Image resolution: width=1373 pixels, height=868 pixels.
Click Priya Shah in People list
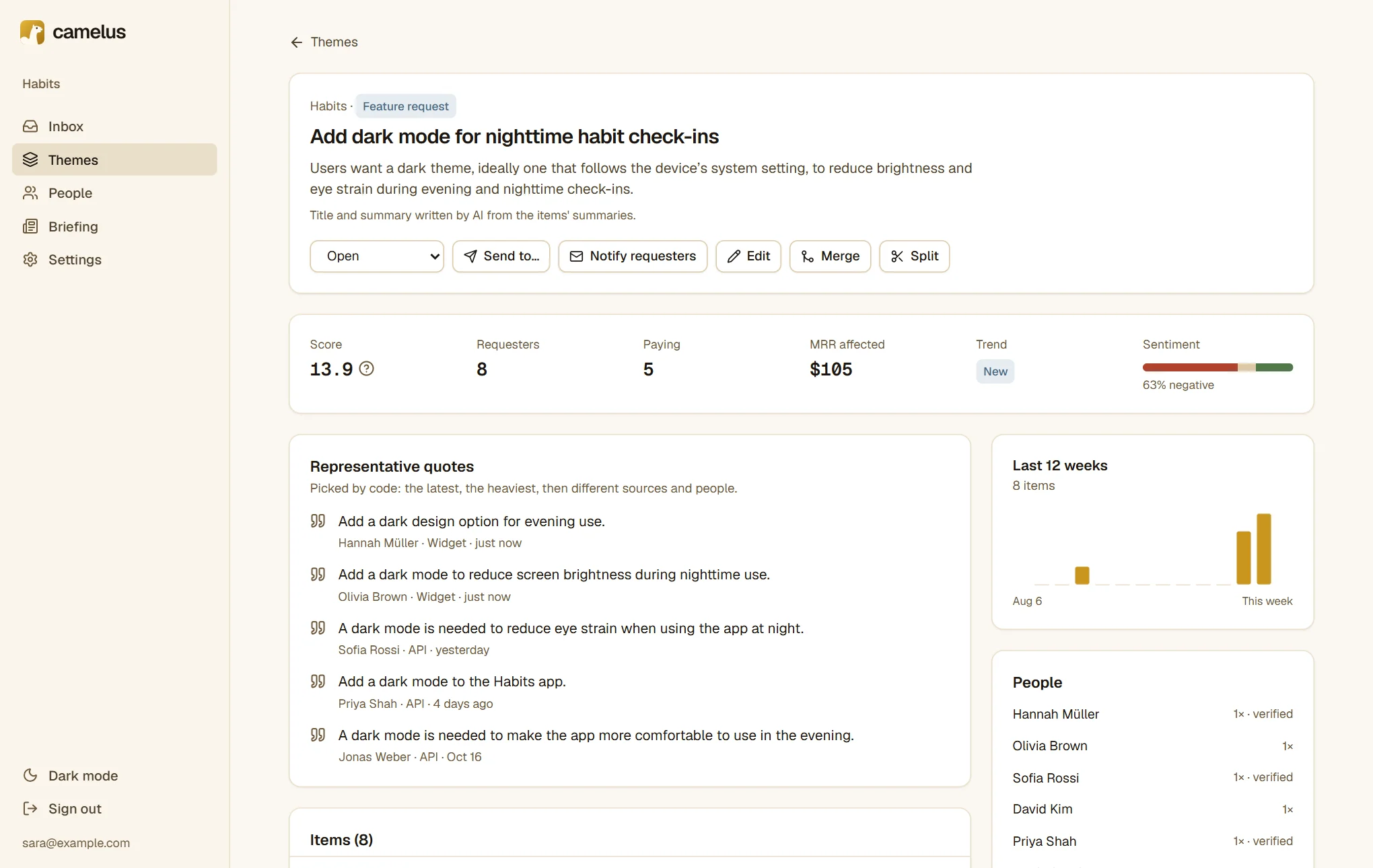coord(1045,841)
